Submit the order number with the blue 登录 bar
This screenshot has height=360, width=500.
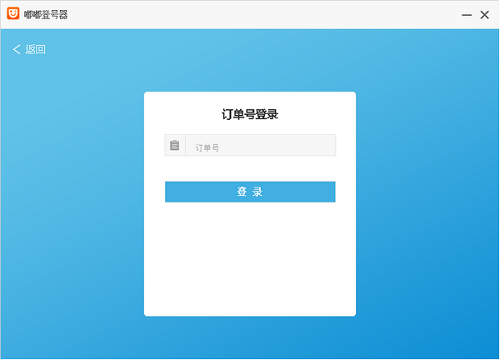250,192
